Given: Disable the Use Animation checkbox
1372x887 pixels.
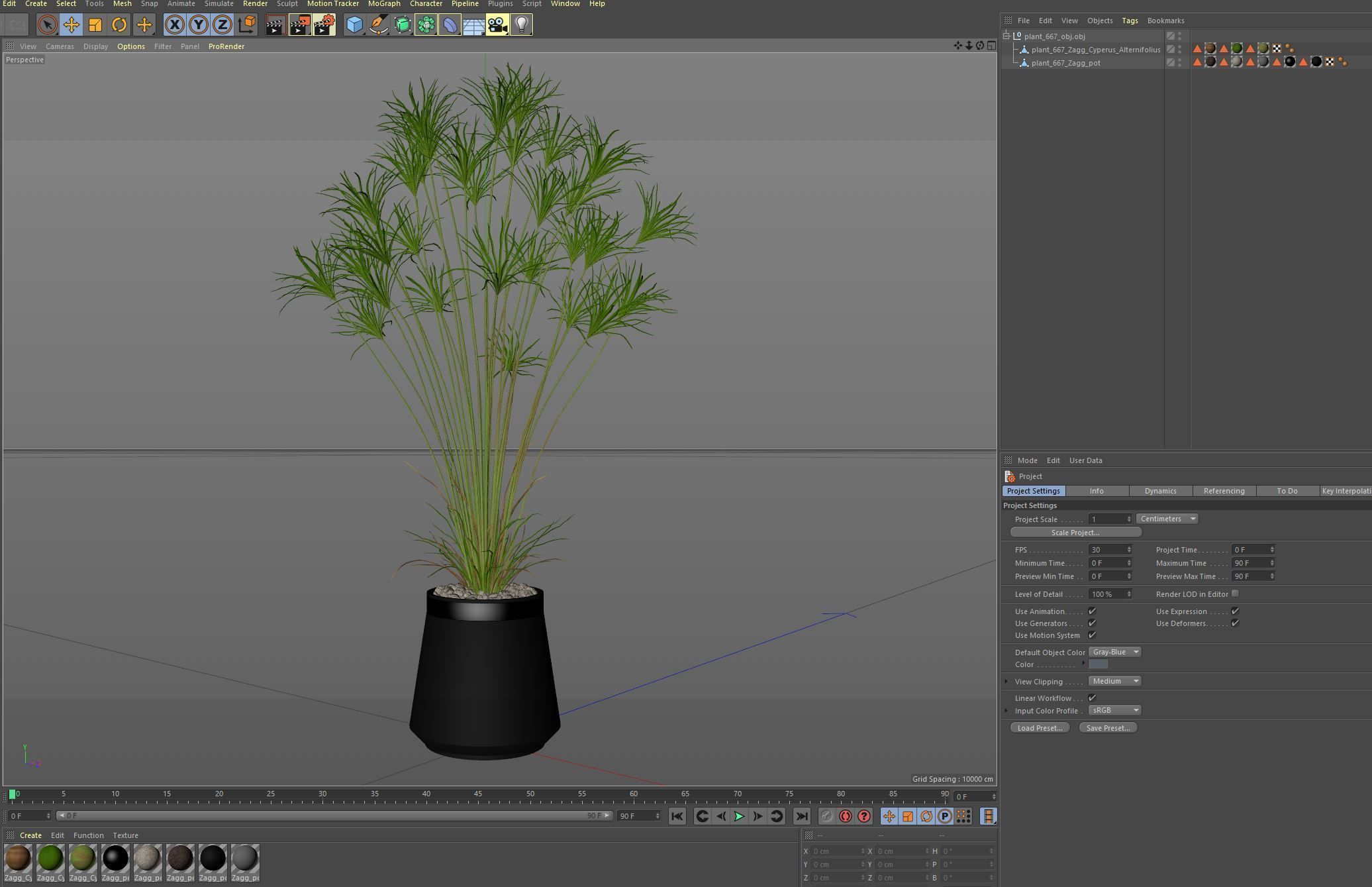Looking at the screenshot, I should tap(1092, 611).
